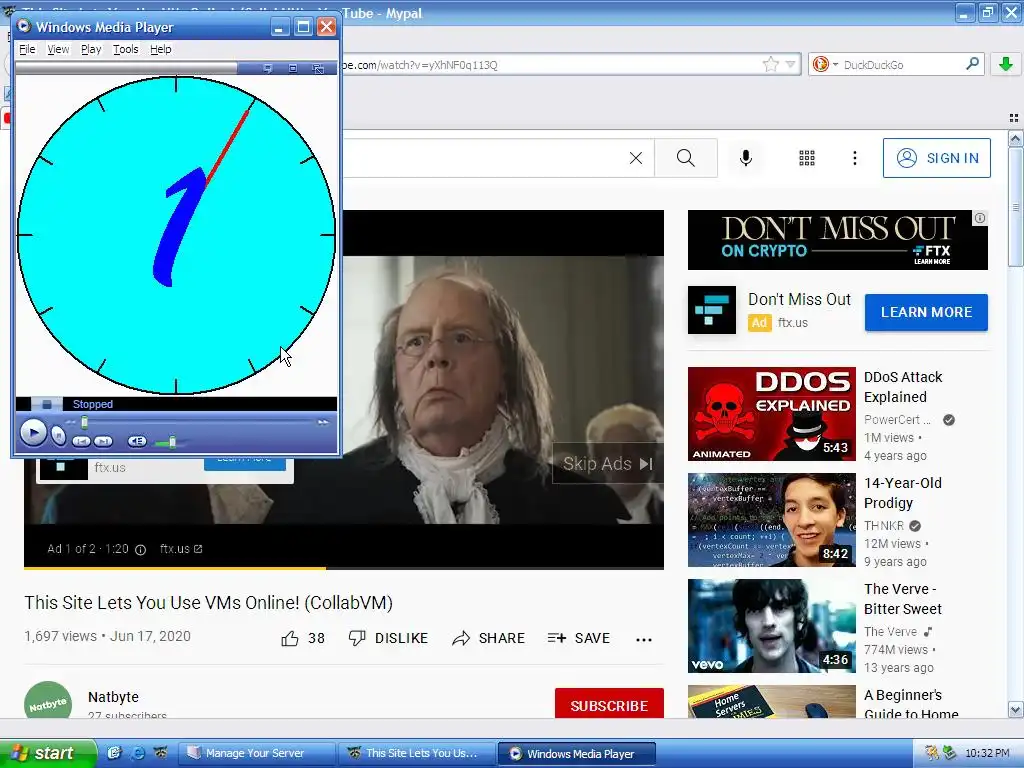Click the SHARE button

pyautogui.click(x=488, y=638)
